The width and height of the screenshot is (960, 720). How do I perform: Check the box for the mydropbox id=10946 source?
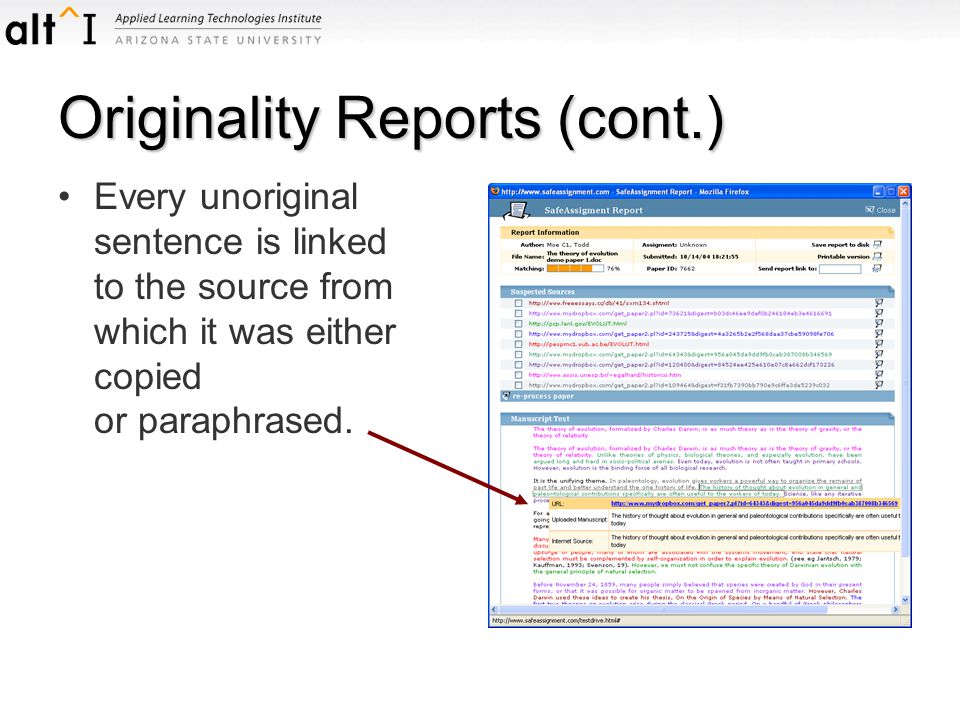pos(519,386)
